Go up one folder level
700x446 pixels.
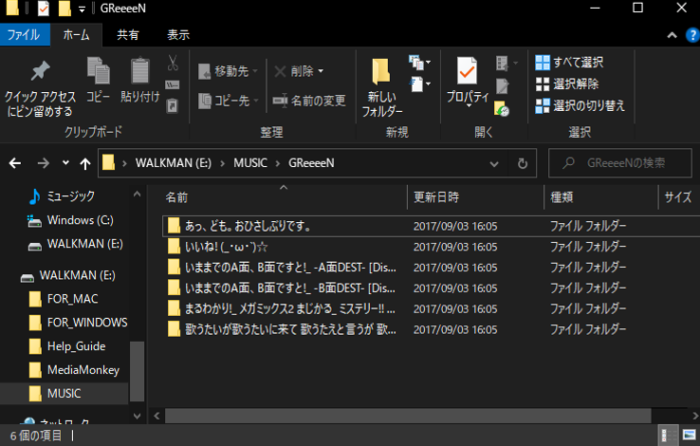point(85,164)
